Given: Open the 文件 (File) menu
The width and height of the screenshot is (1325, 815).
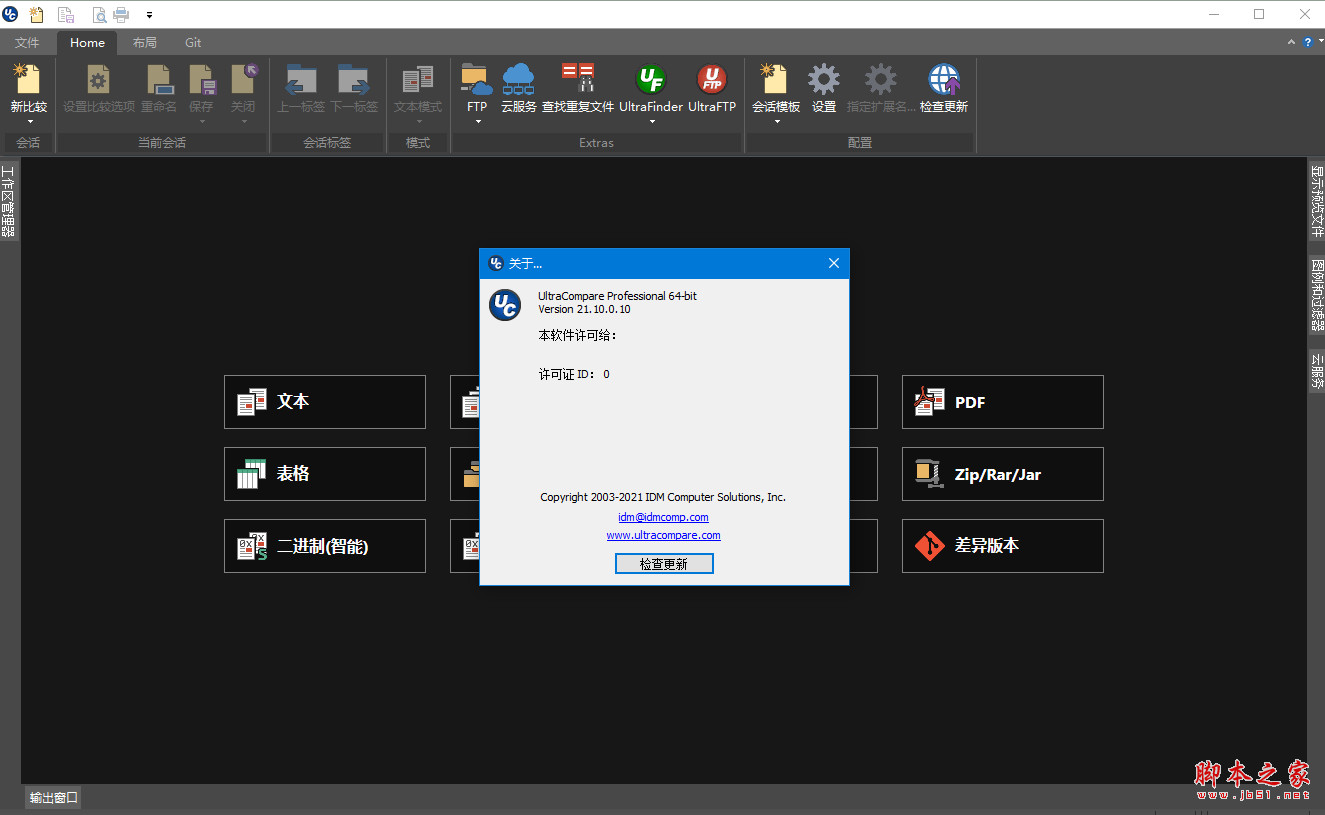Looking at the screenshot, I should point(27,42).
